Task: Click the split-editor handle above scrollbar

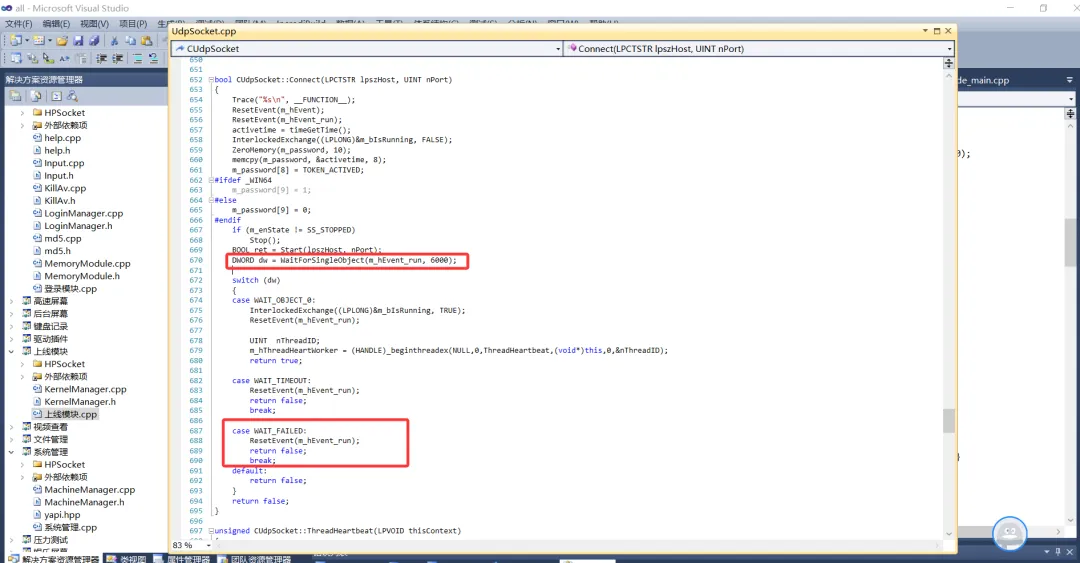Action: tap(948, 63)
